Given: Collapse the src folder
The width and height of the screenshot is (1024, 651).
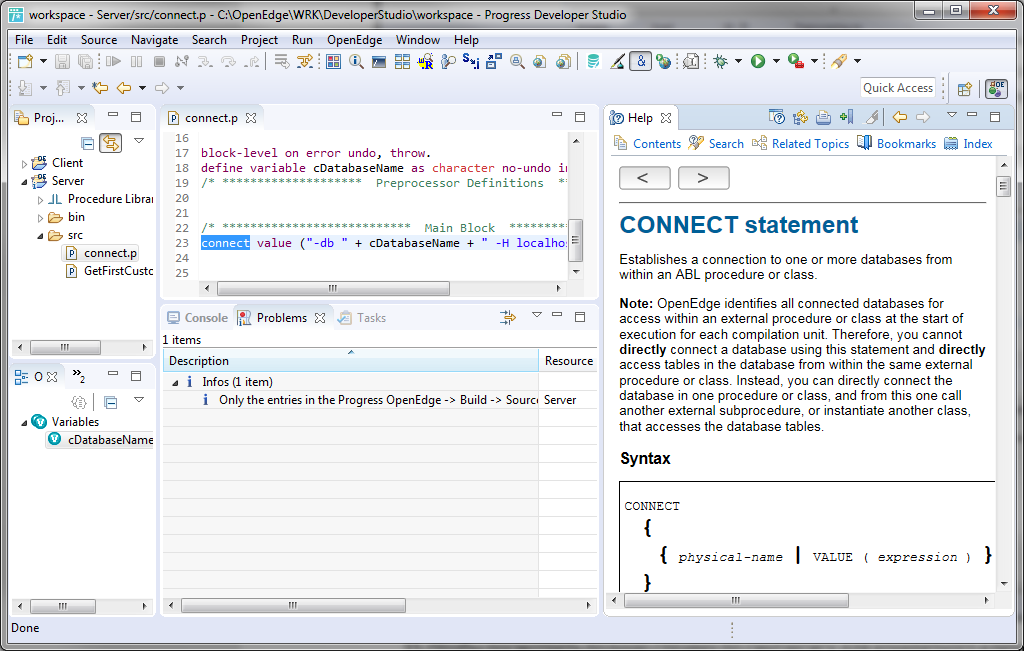Looking at the screenshot, I should (x=40, y=236).
